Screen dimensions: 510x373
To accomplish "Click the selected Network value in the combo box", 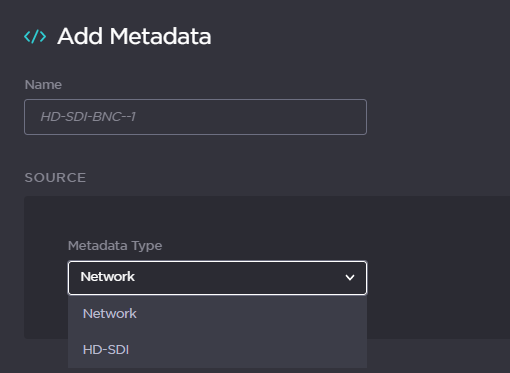I will tap(107, 277).
